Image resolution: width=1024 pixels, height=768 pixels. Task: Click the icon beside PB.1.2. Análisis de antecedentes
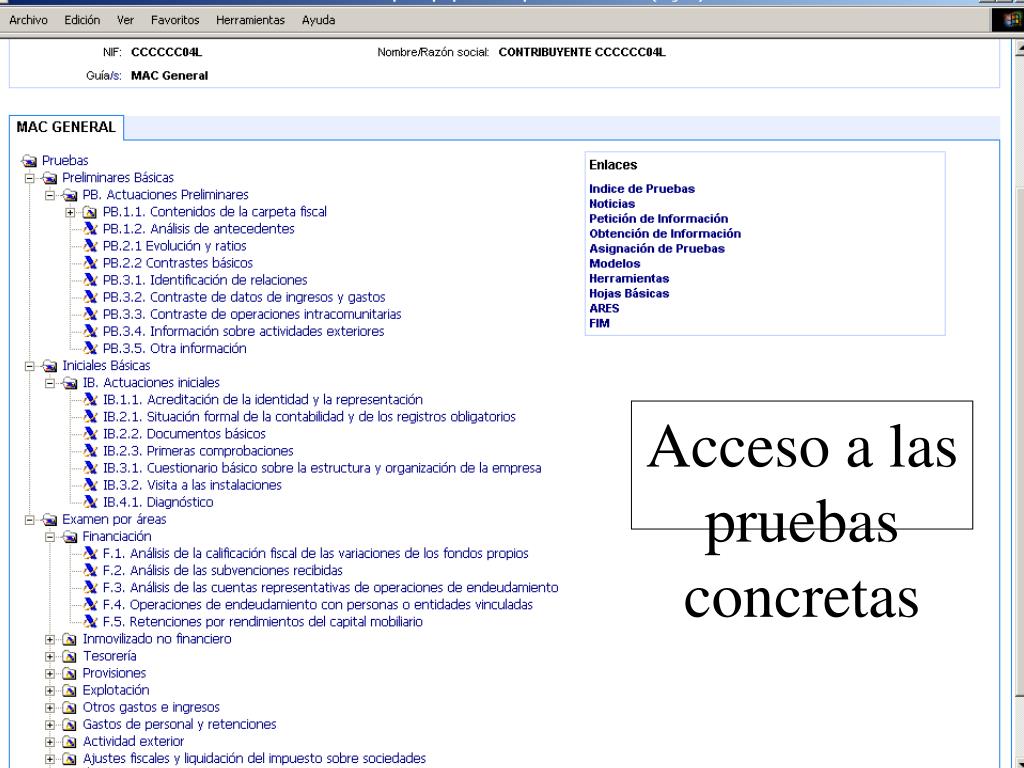click(x=91, y=229)
